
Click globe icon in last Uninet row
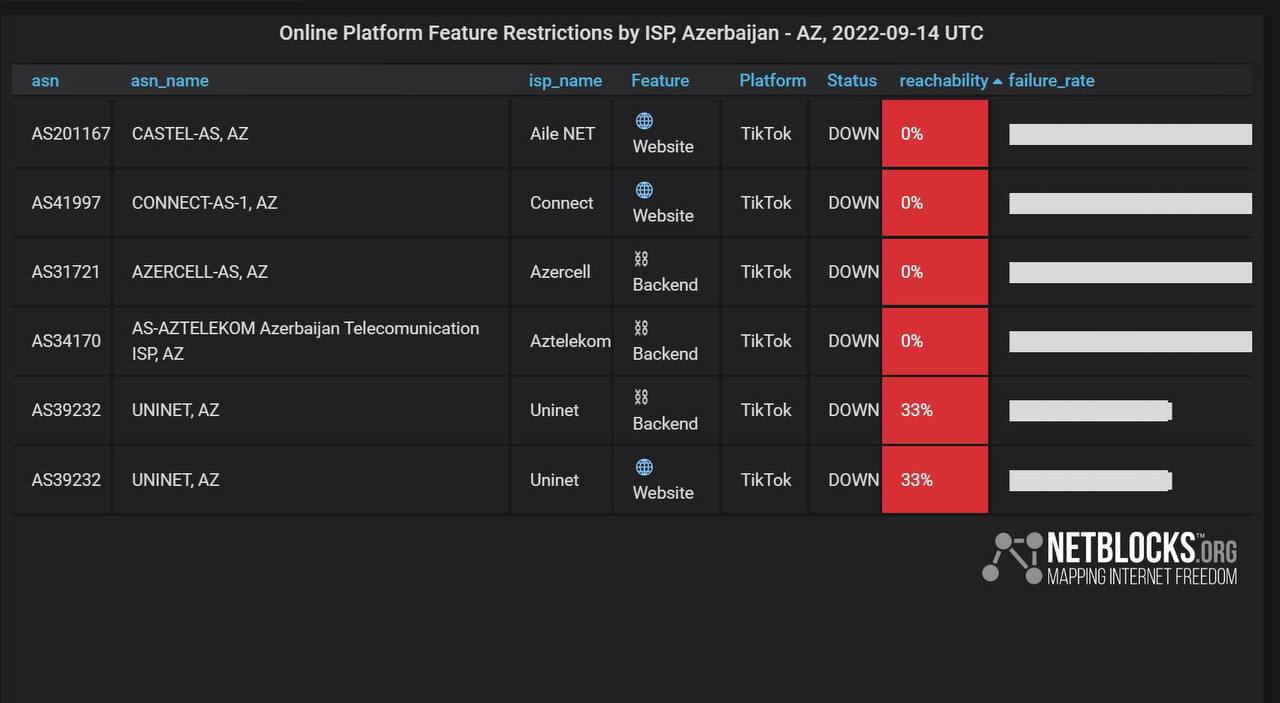coord(644,467)
